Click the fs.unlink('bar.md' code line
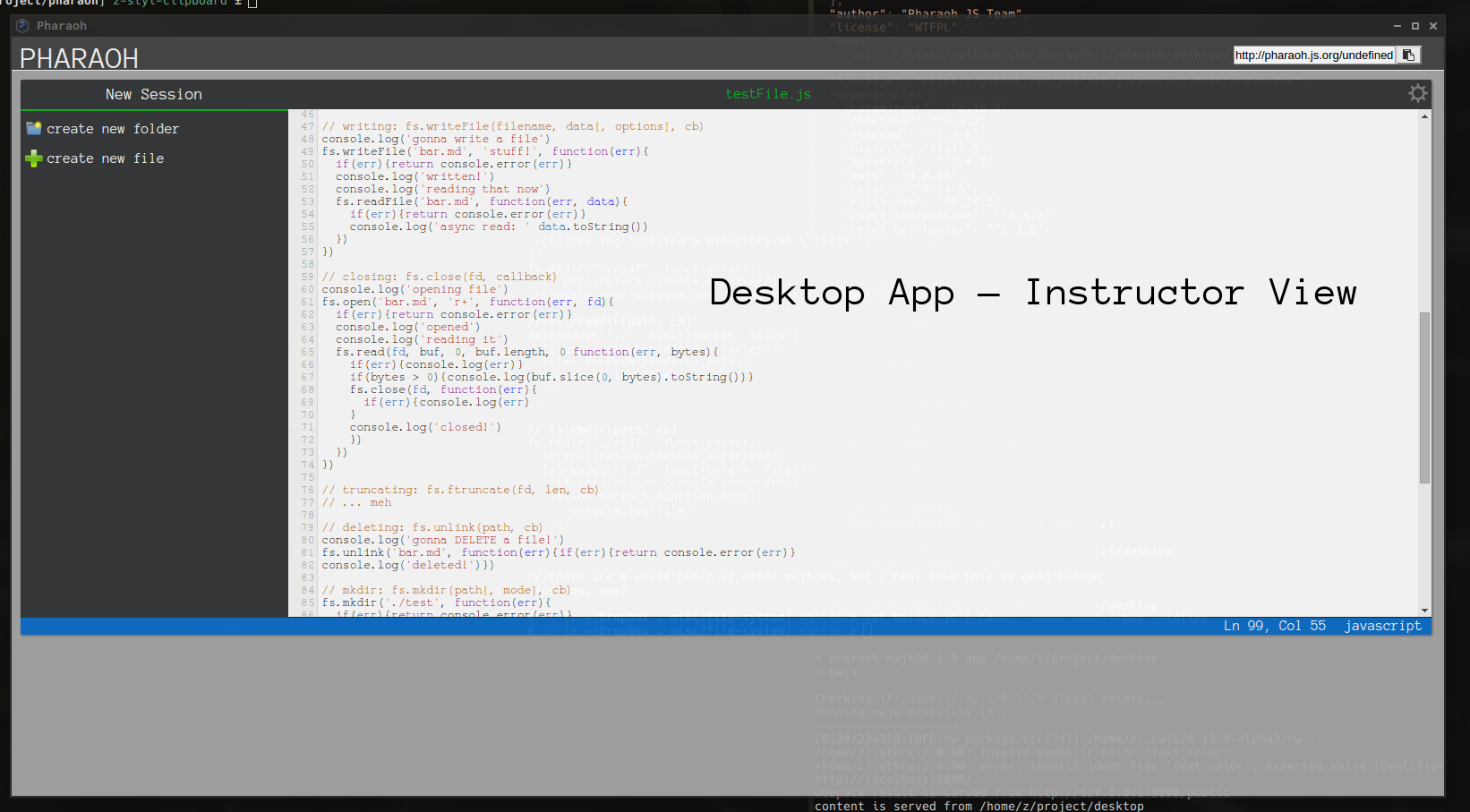The image size is (1470, 812). [x=559, y=552]
